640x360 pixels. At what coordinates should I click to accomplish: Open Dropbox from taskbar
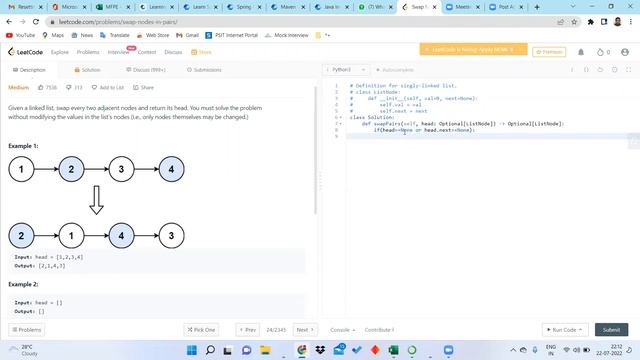320,350
